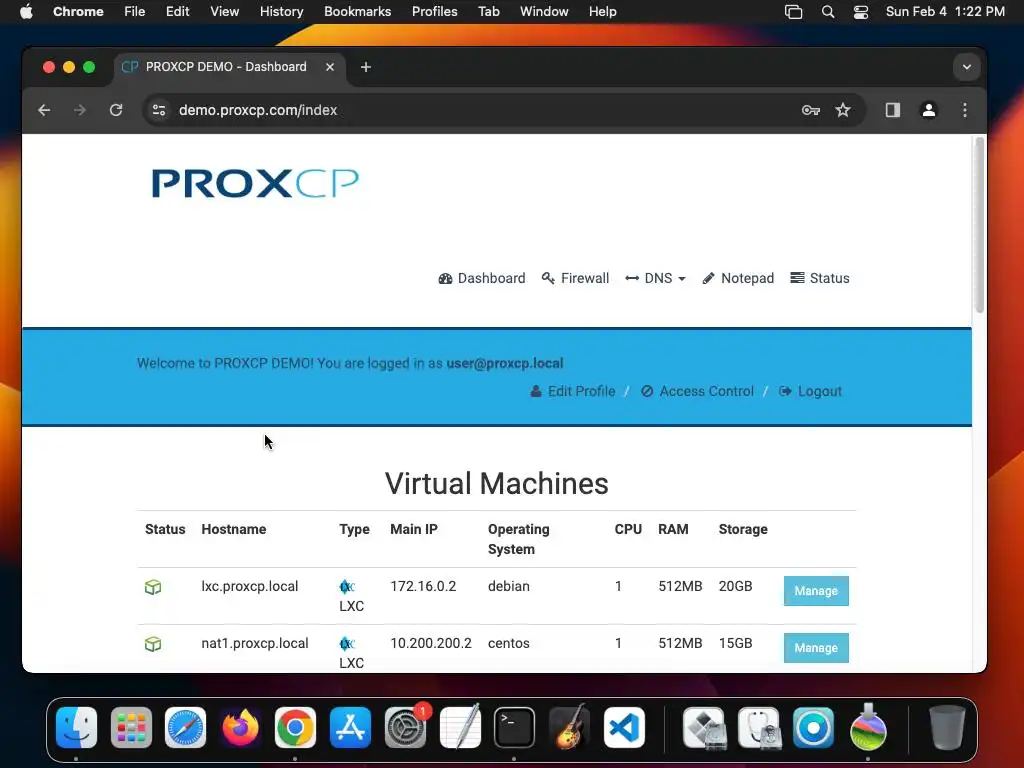1024x768 pixels.
Task: Open Spotlight search in the menu bar
Action: (x=827, y=12)
